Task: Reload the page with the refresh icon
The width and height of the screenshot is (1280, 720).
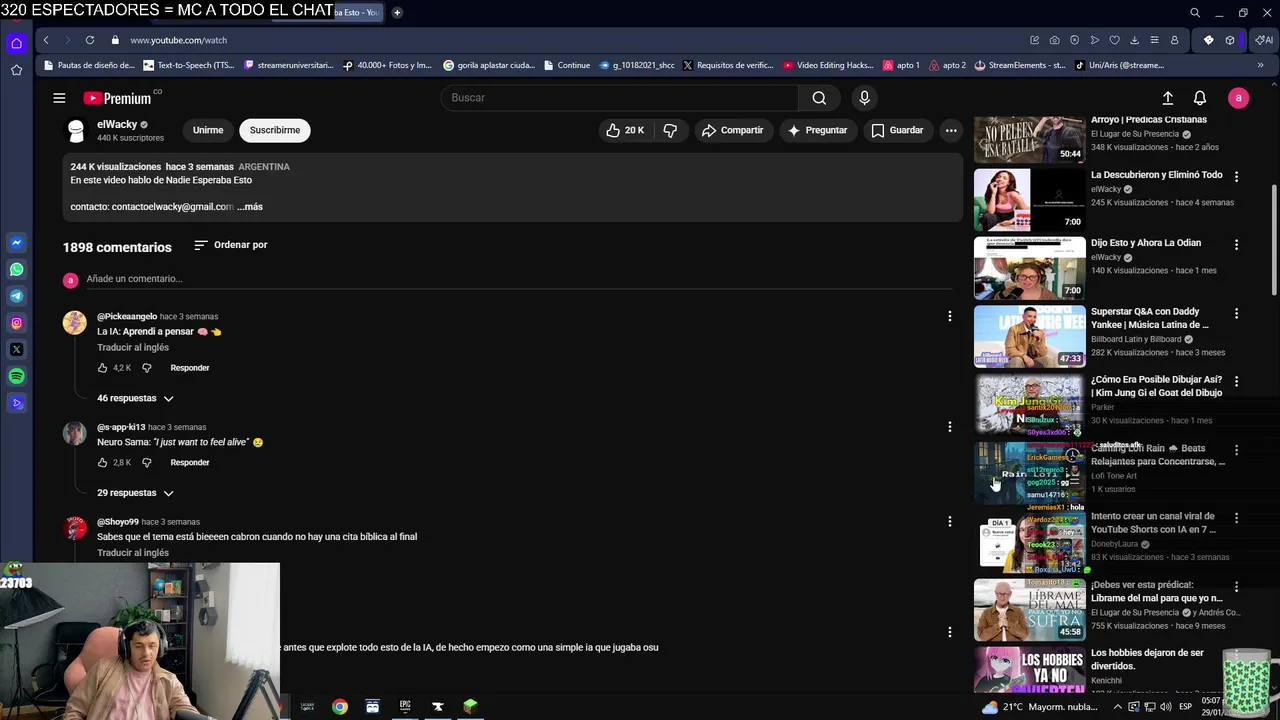Action: (x=90, y=40)
